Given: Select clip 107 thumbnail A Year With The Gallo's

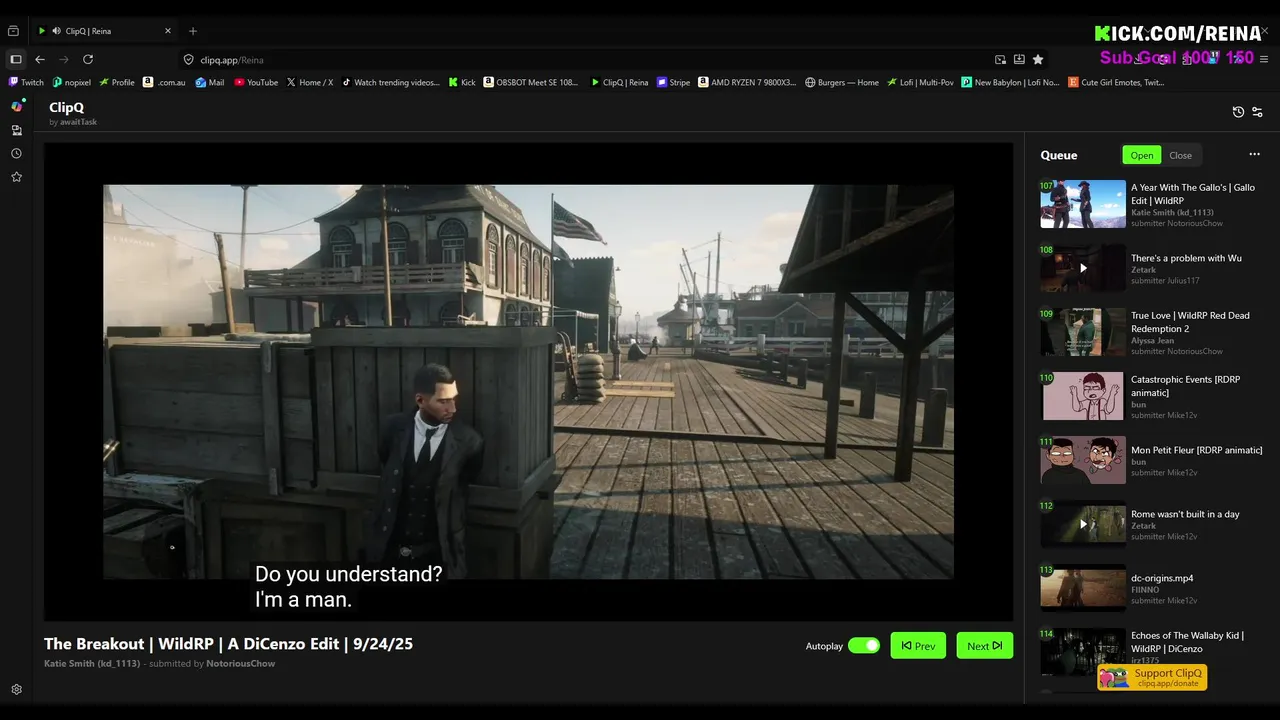Looking at the screenshot, I should (x=1083, y=204).
